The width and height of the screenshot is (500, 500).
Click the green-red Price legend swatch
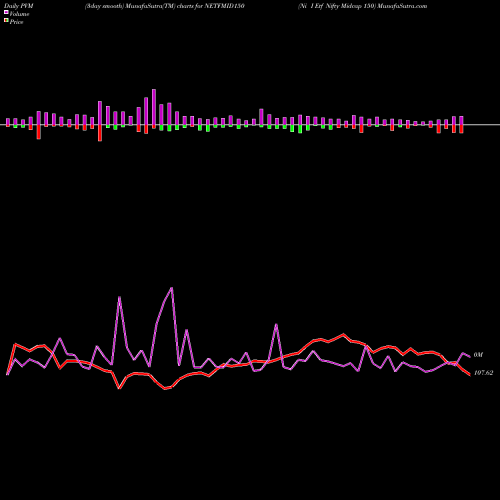[6, 21]
